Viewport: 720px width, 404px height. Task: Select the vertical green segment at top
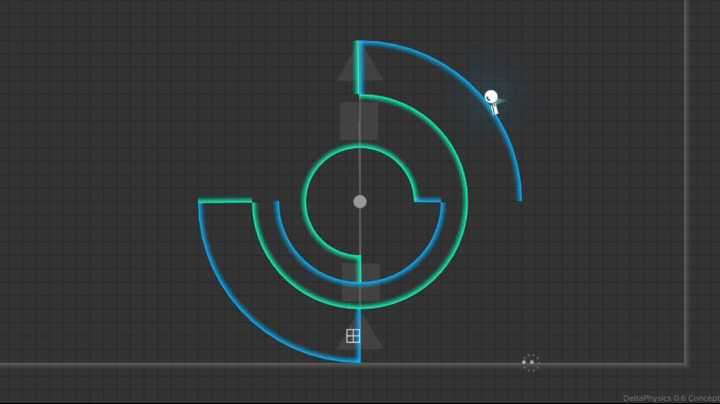click(357, 67)
